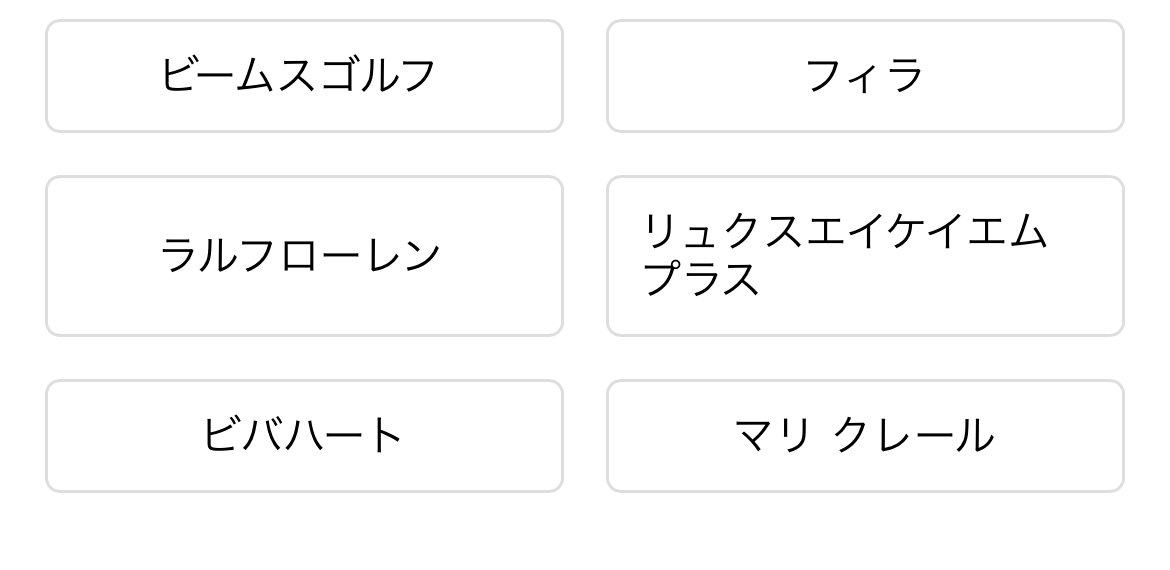Screen dimensions: 1170x570
Task: Select リュクスエイケイエムプラス brand option
Action: (x=865, y=256)
